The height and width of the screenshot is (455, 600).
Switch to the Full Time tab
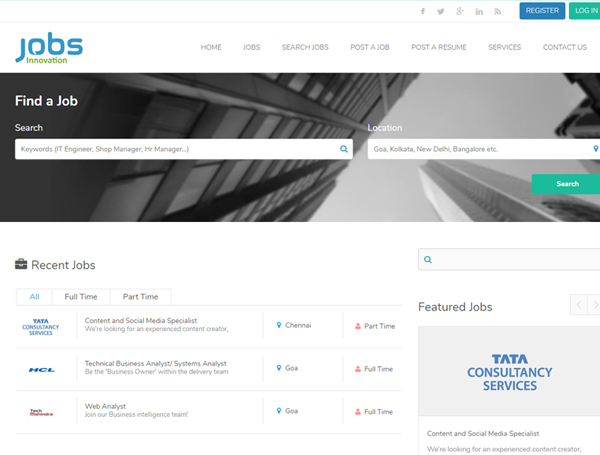tap(81, 297)
